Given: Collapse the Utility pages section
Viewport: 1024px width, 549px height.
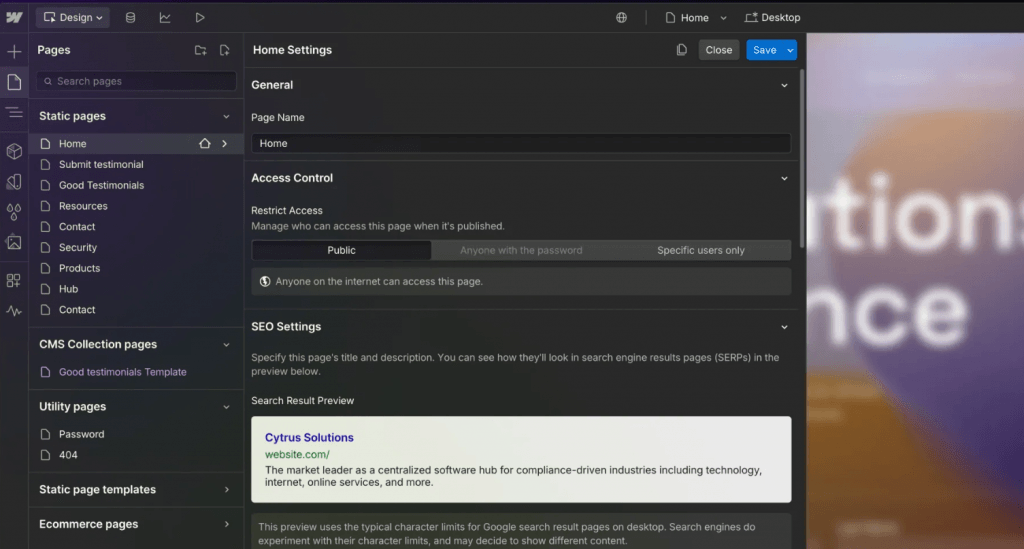Looking at the screenshot, I should pos(226,407).
